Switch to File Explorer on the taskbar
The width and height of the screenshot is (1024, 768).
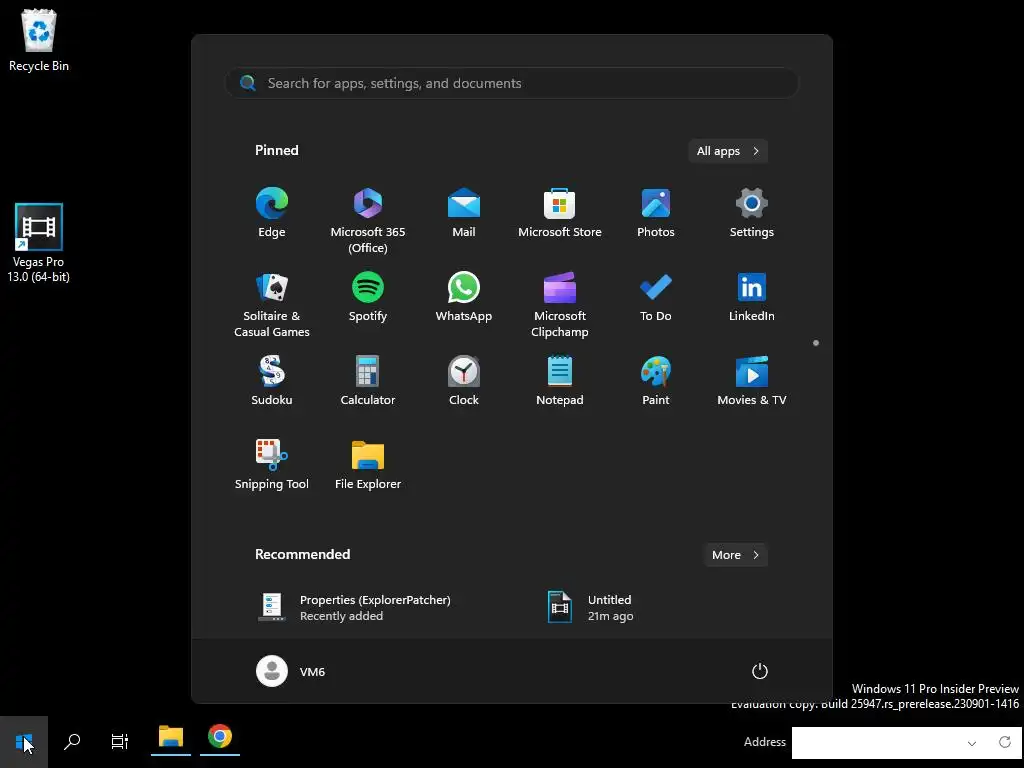tap(170, 738)
